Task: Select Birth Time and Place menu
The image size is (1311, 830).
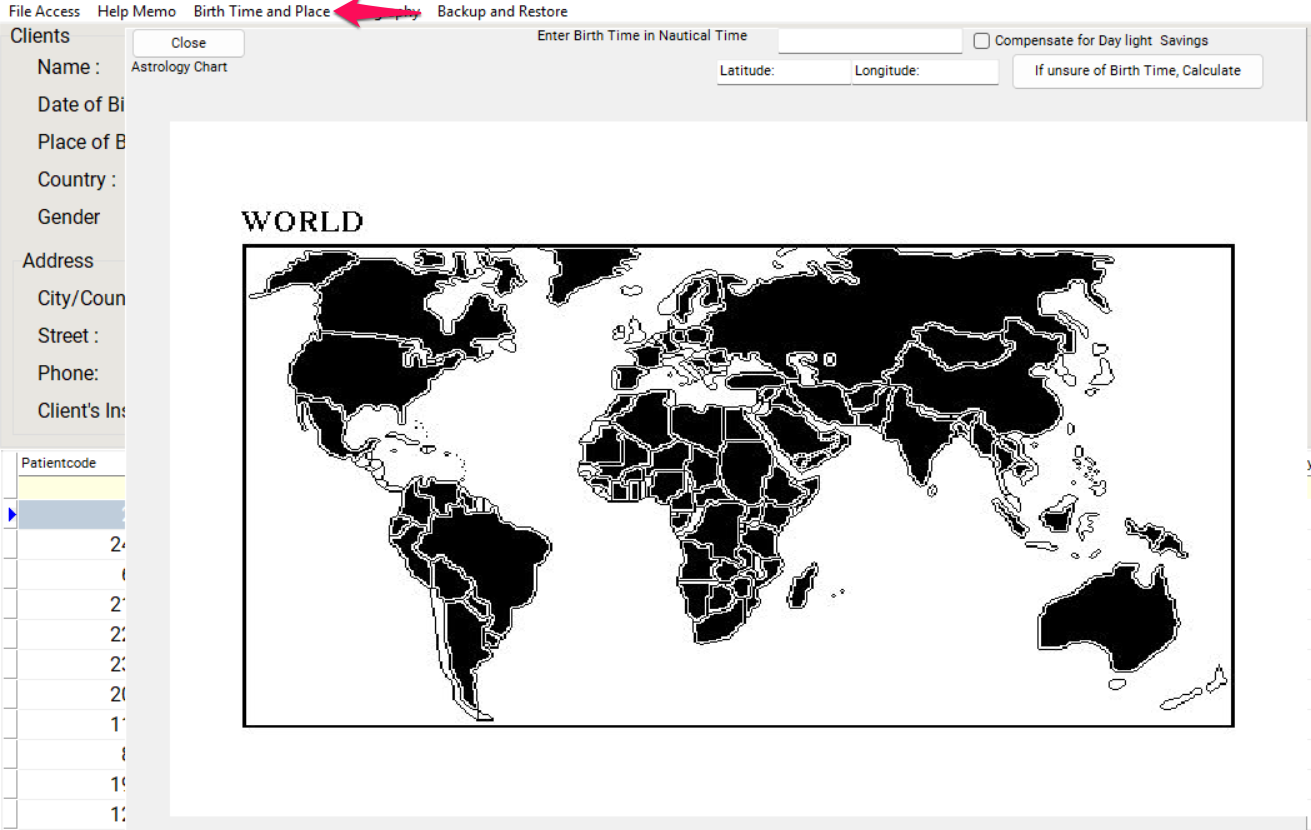Action: (261, 12)
